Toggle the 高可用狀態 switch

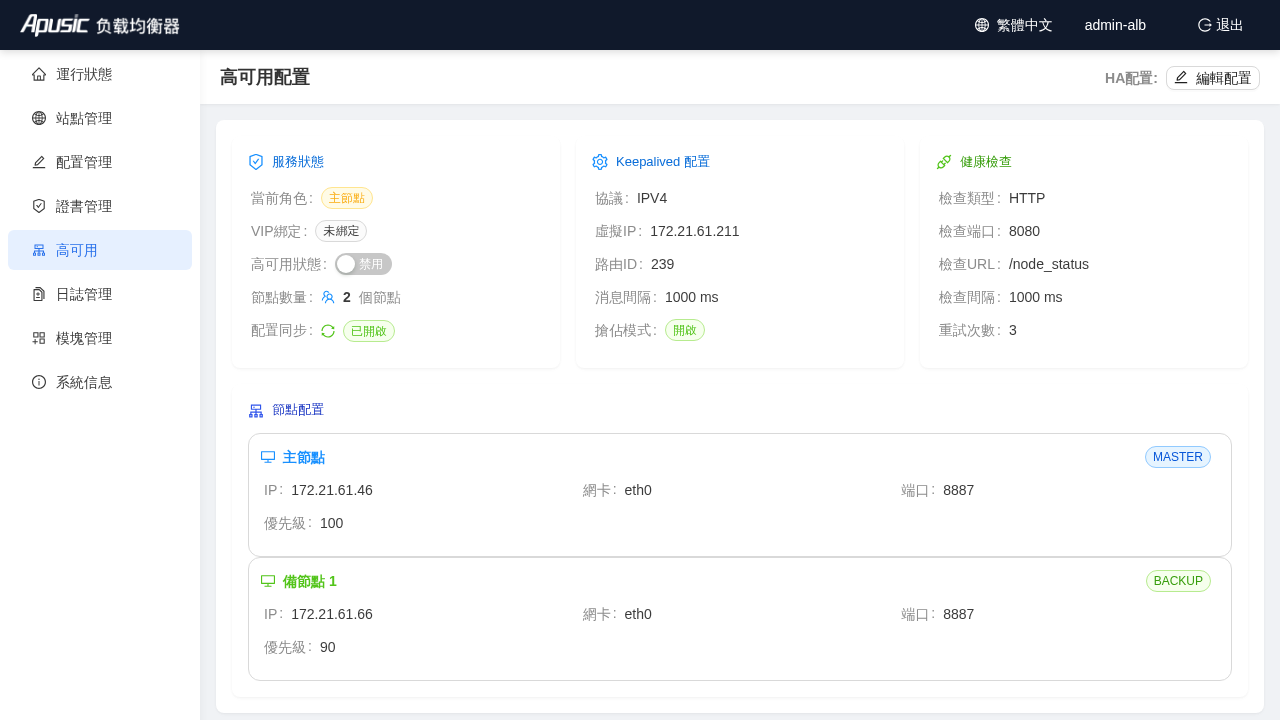tap(363, 264)
